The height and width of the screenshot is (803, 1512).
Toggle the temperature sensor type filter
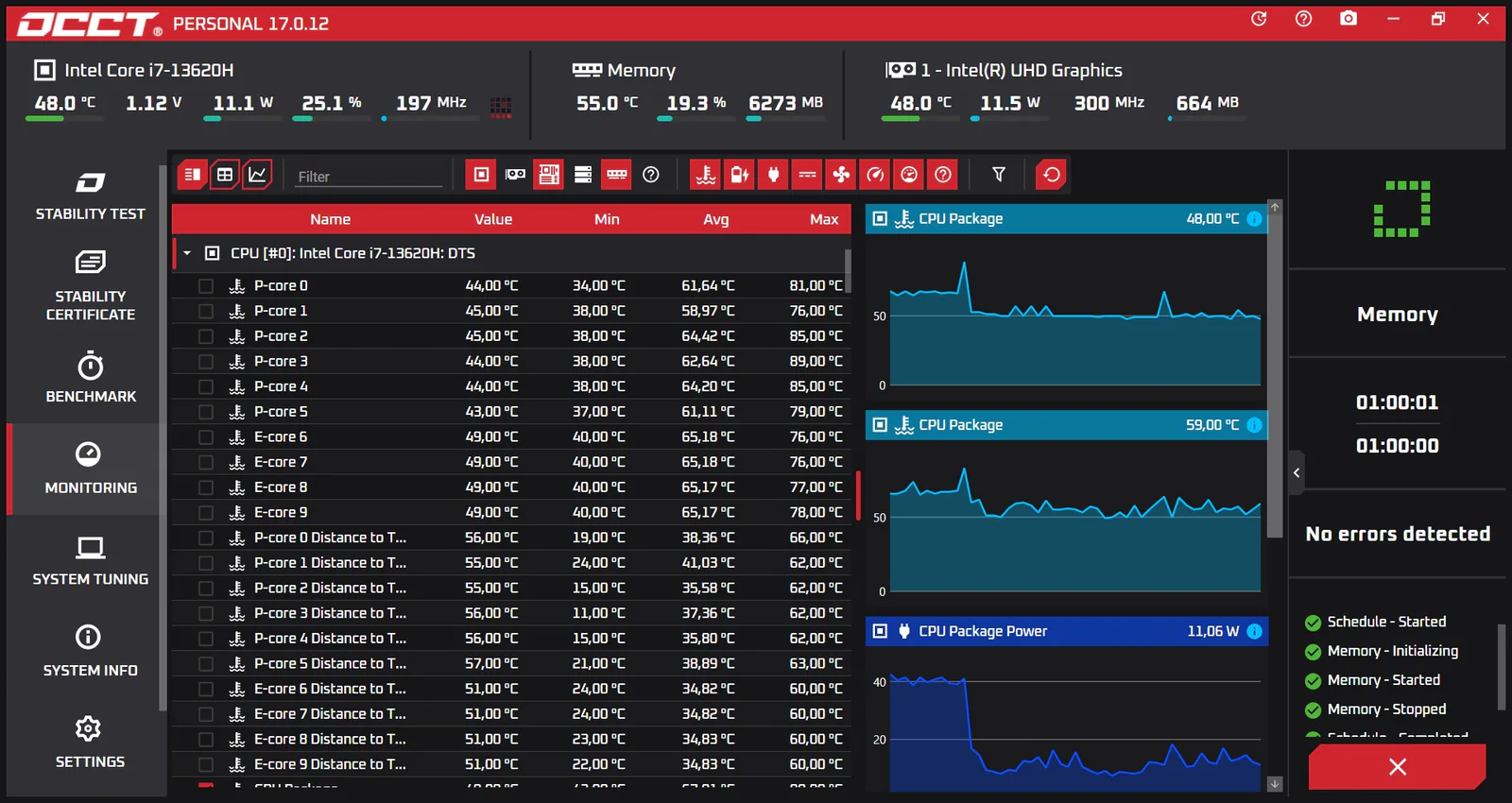705,175
